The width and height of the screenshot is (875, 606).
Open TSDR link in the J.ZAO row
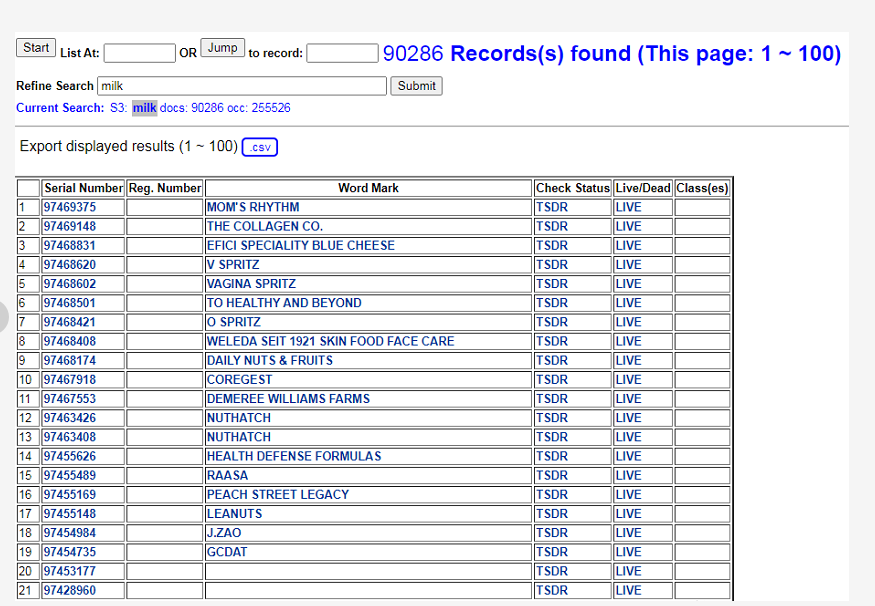[552, 533]
